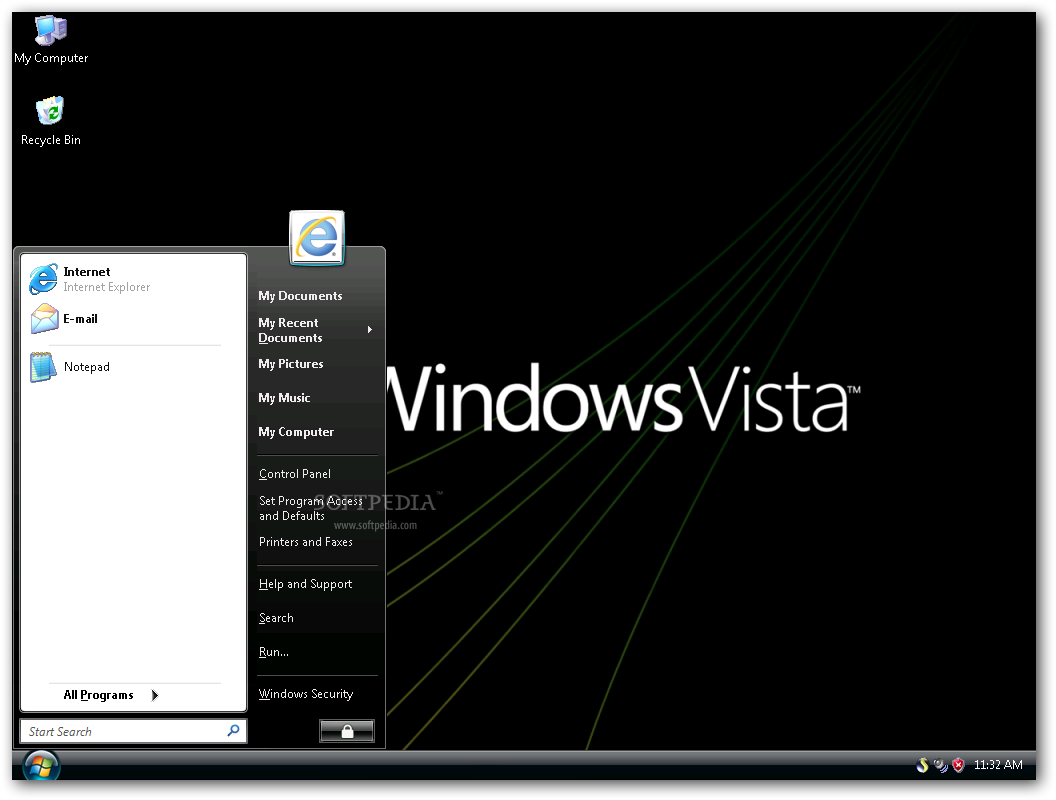Open Control Panel
The width and height of the screenshot is (1056, 800).
pyautogui.click(x=295, y=474)
